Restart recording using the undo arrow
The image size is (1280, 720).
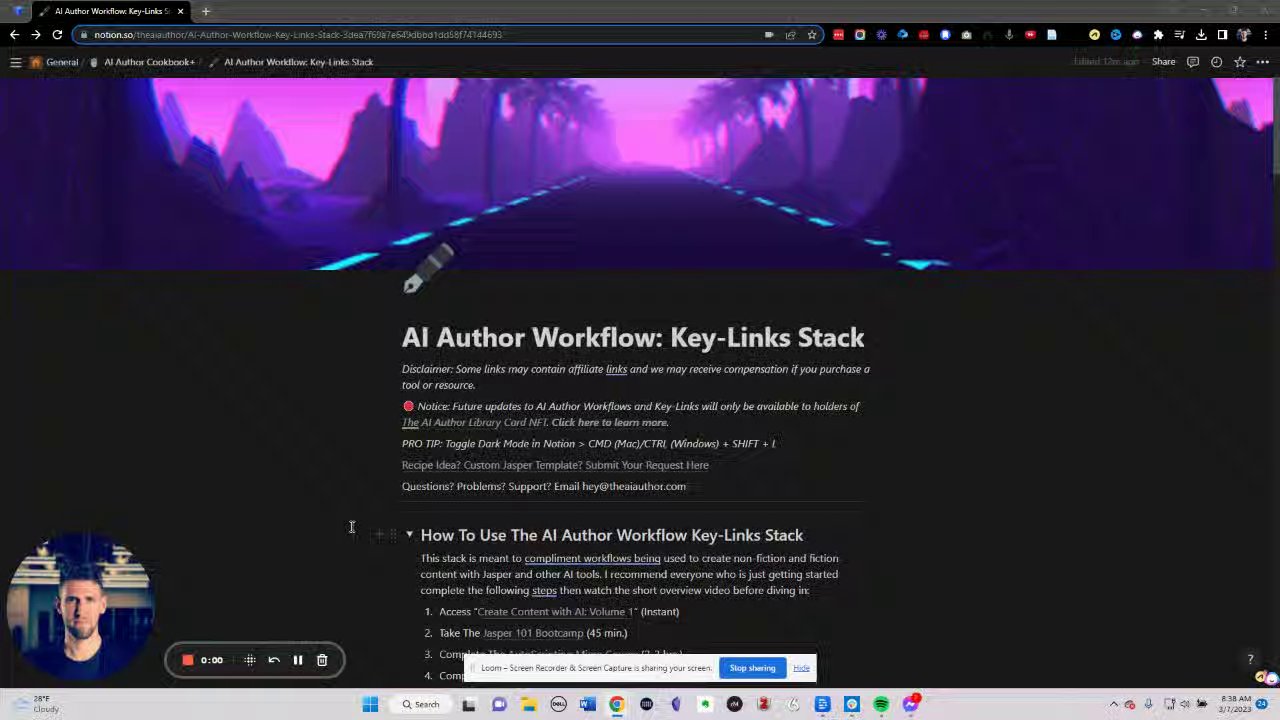[274, 660]
